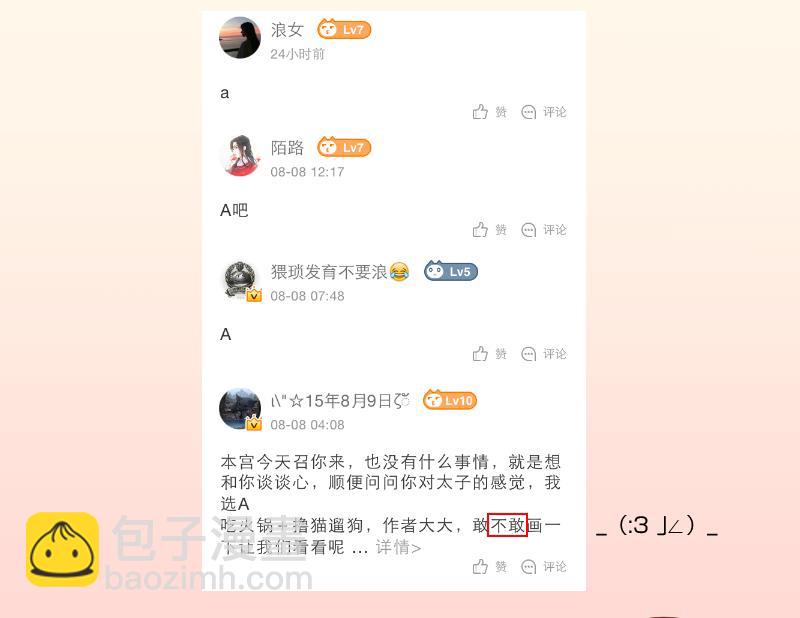
Task: Select the red-boxed 不敢 text
Action: click(508, 525)
